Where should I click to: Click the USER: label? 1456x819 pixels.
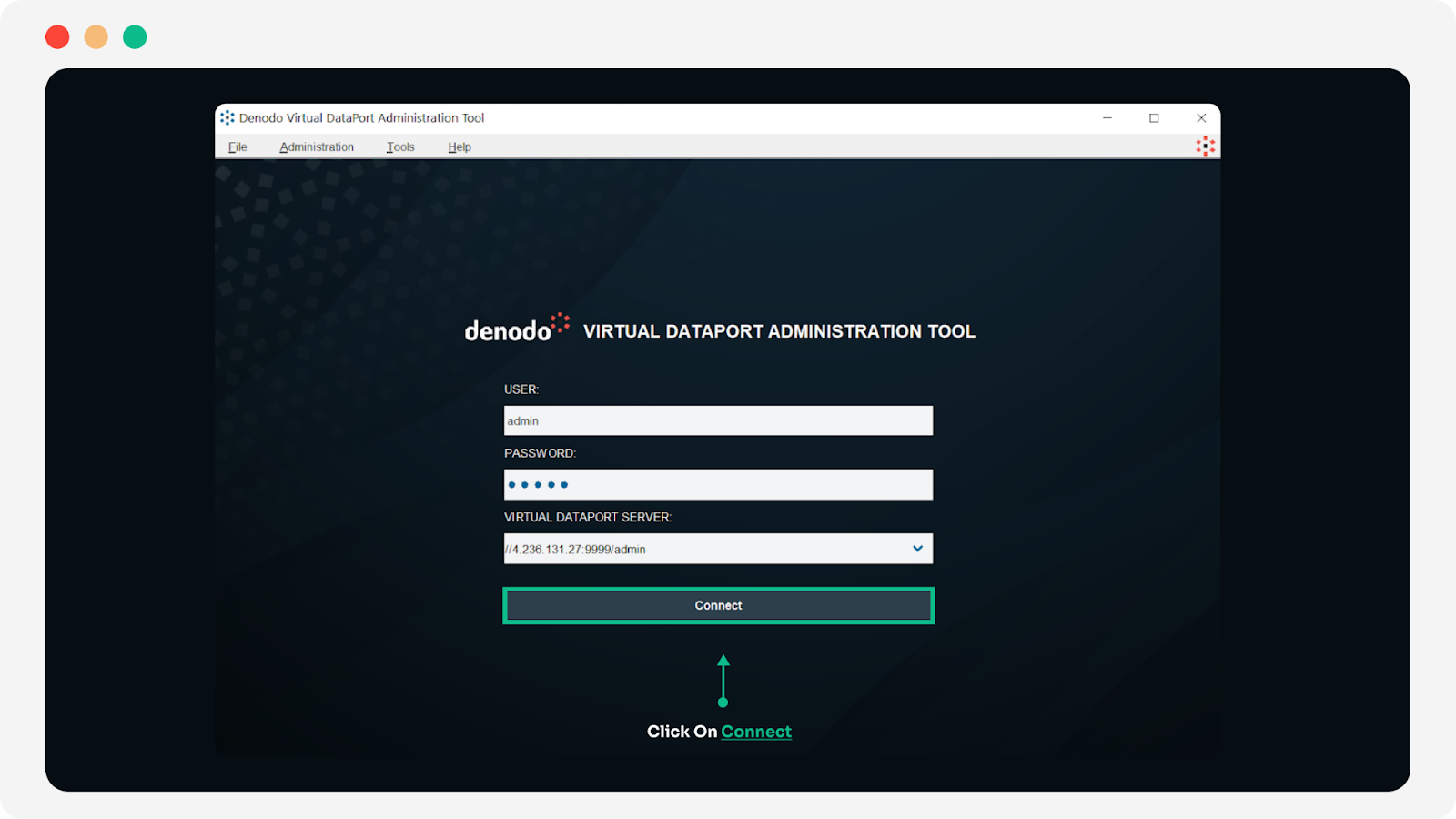(x=521, y=389)
